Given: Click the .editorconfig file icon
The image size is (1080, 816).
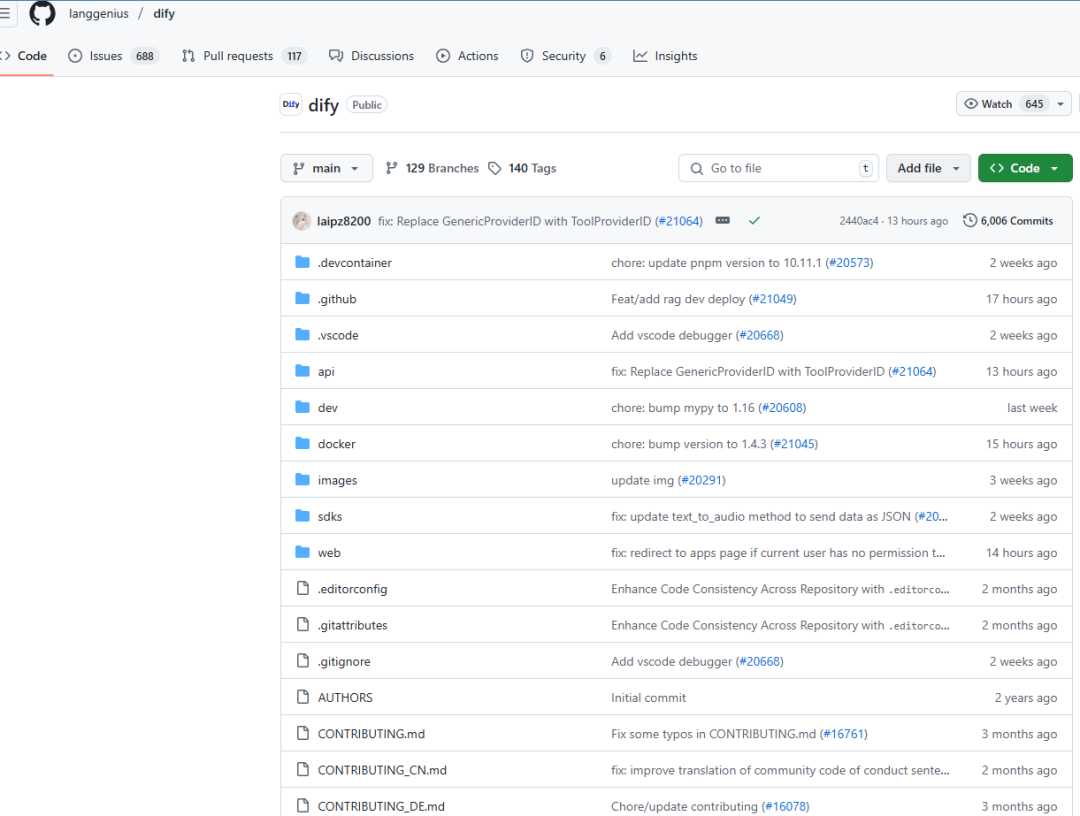Looking at the screenshot, I should [302, 588].
